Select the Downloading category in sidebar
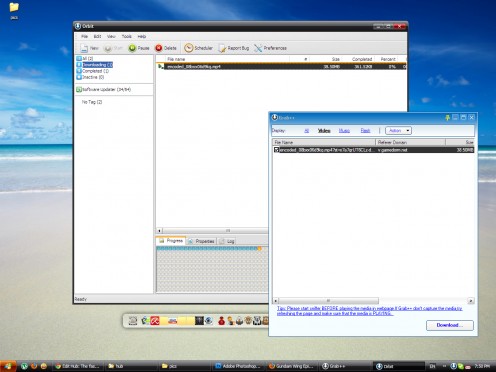Viewport: 496px width, 372px height. [95, 65]
